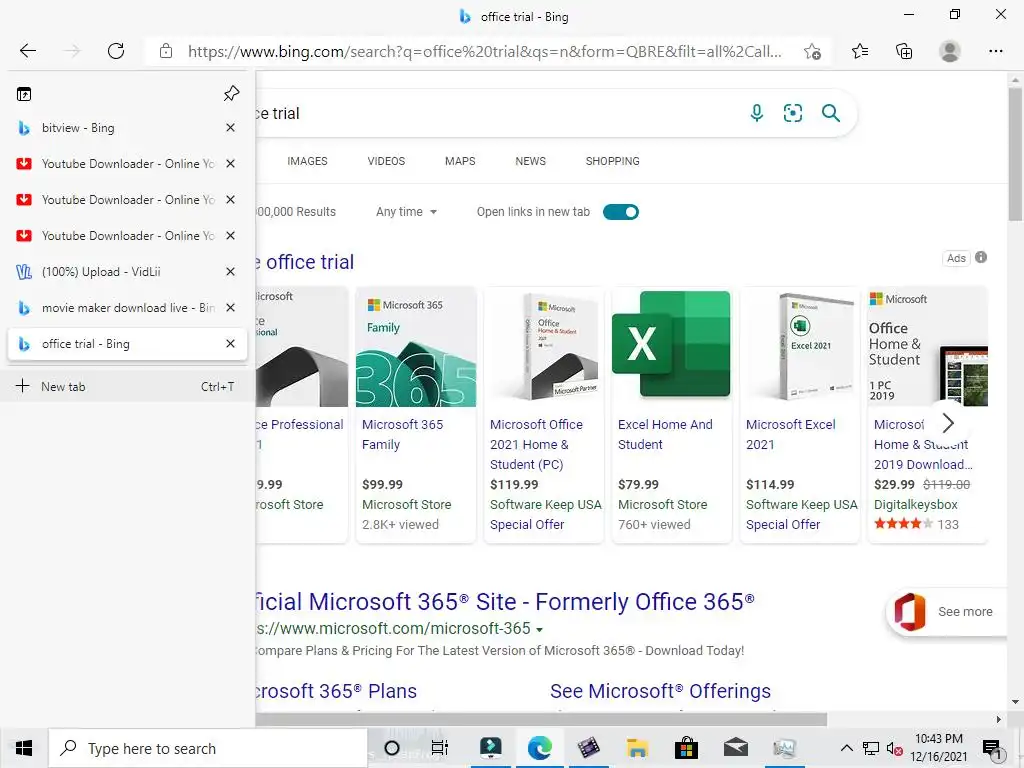Open Microsoft 365 Plans link
1024x768 pixels.
pos(336,691)
